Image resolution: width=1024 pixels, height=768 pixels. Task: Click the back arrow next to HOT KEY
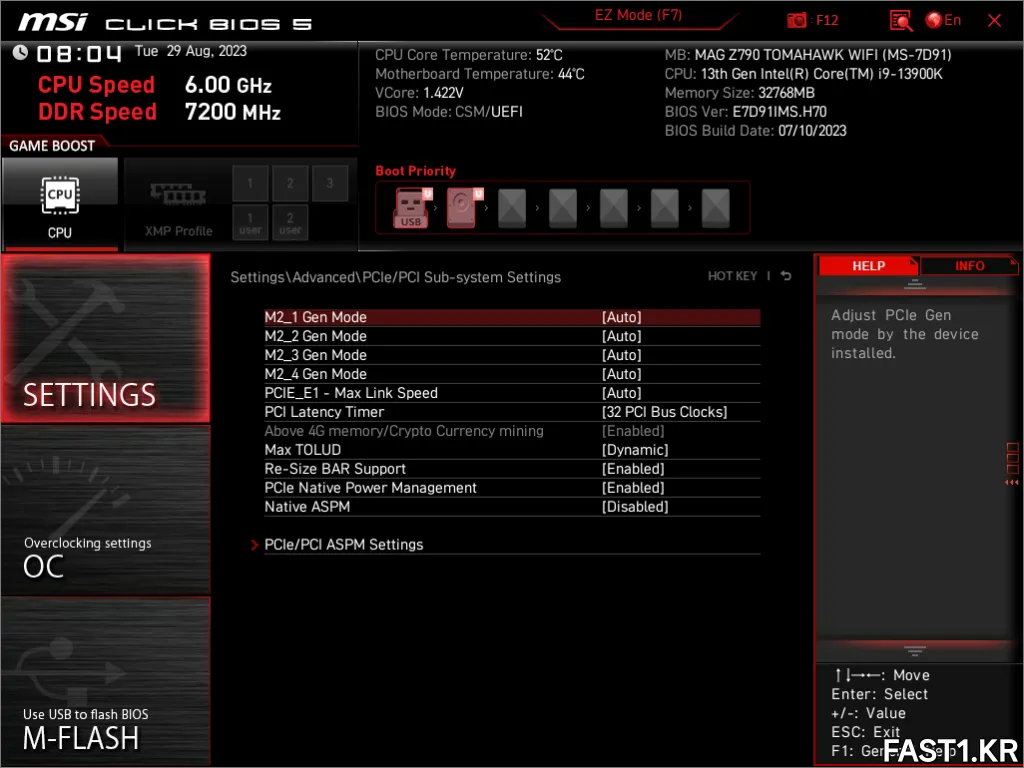click(x=786, y=276)
